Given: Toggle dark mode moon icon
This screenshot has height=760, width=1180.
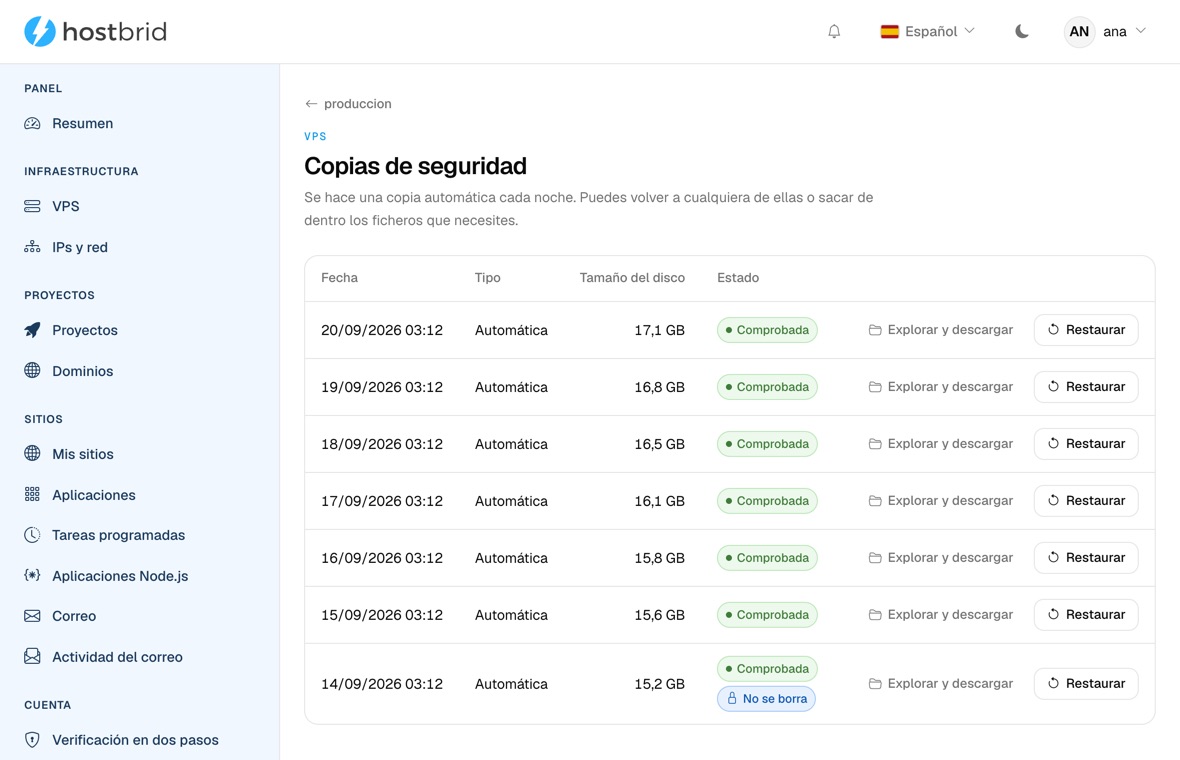Looking at the screenshot, I should [1021, 32].
